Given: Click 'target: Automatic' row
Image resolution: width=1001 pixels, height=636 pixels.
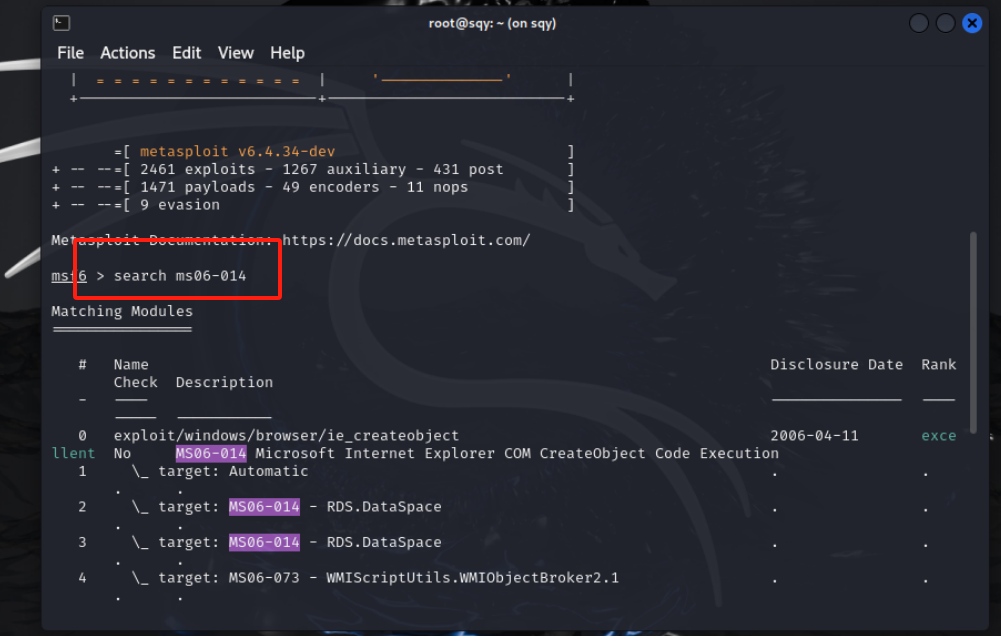Looking at the screenshot, I should click(x=233, y=471).
